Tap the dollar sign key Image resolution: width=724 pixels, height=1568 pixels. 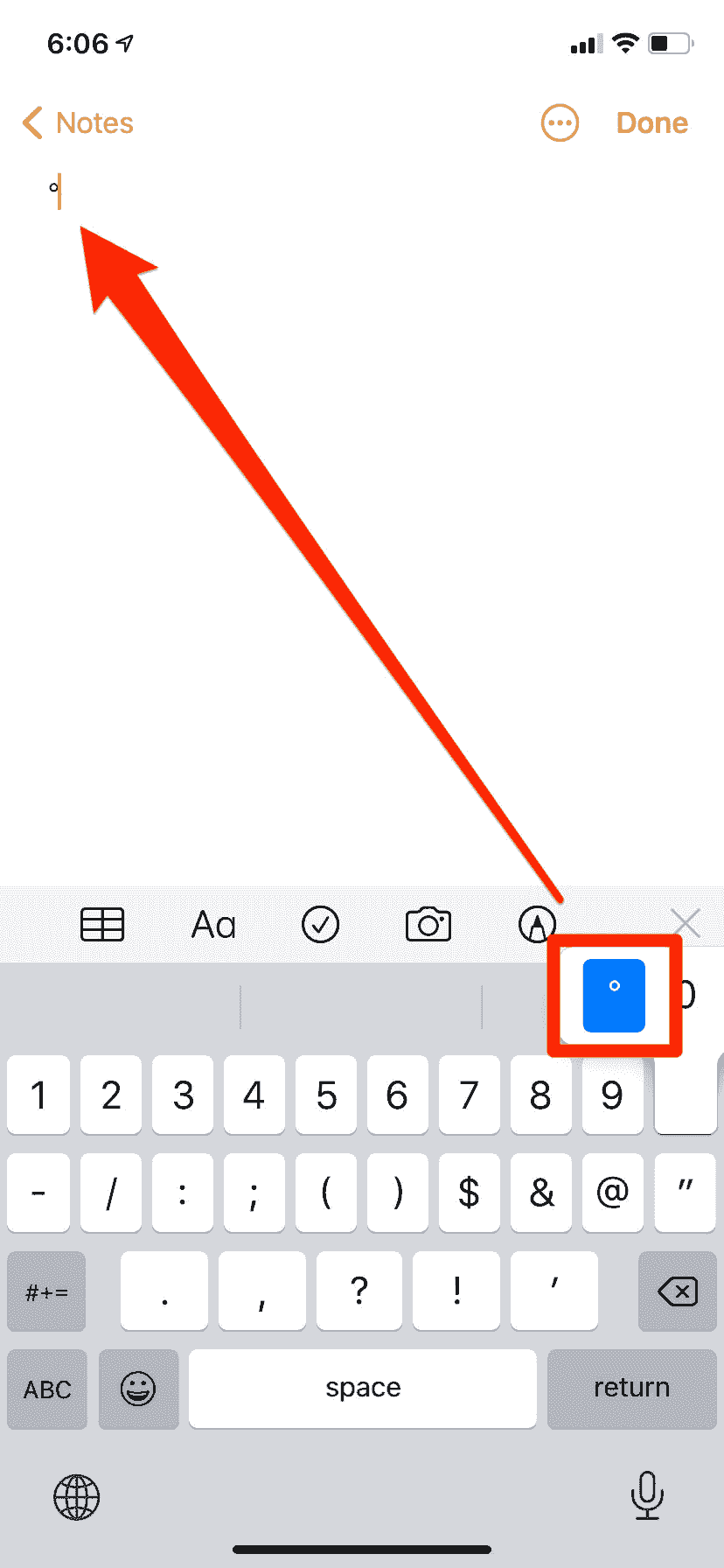(470, 1192)
